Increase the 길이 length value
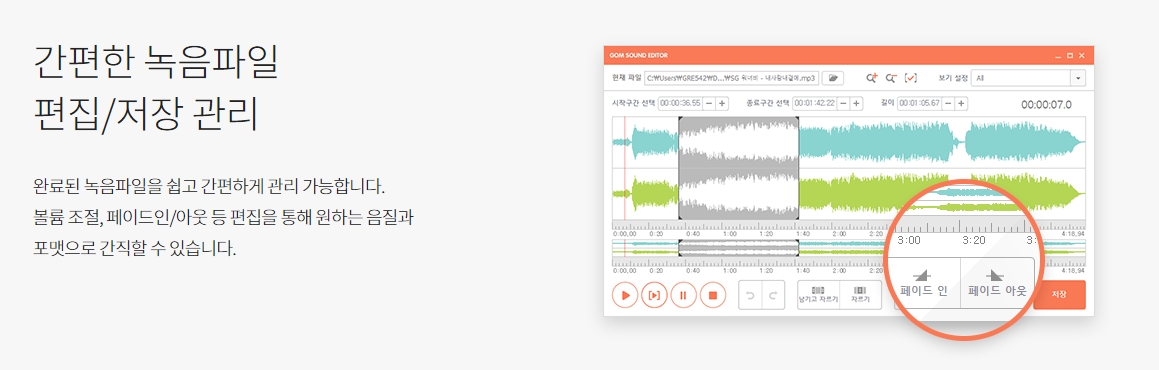The height and width of the screenshot is (370, 1159). 962,103
